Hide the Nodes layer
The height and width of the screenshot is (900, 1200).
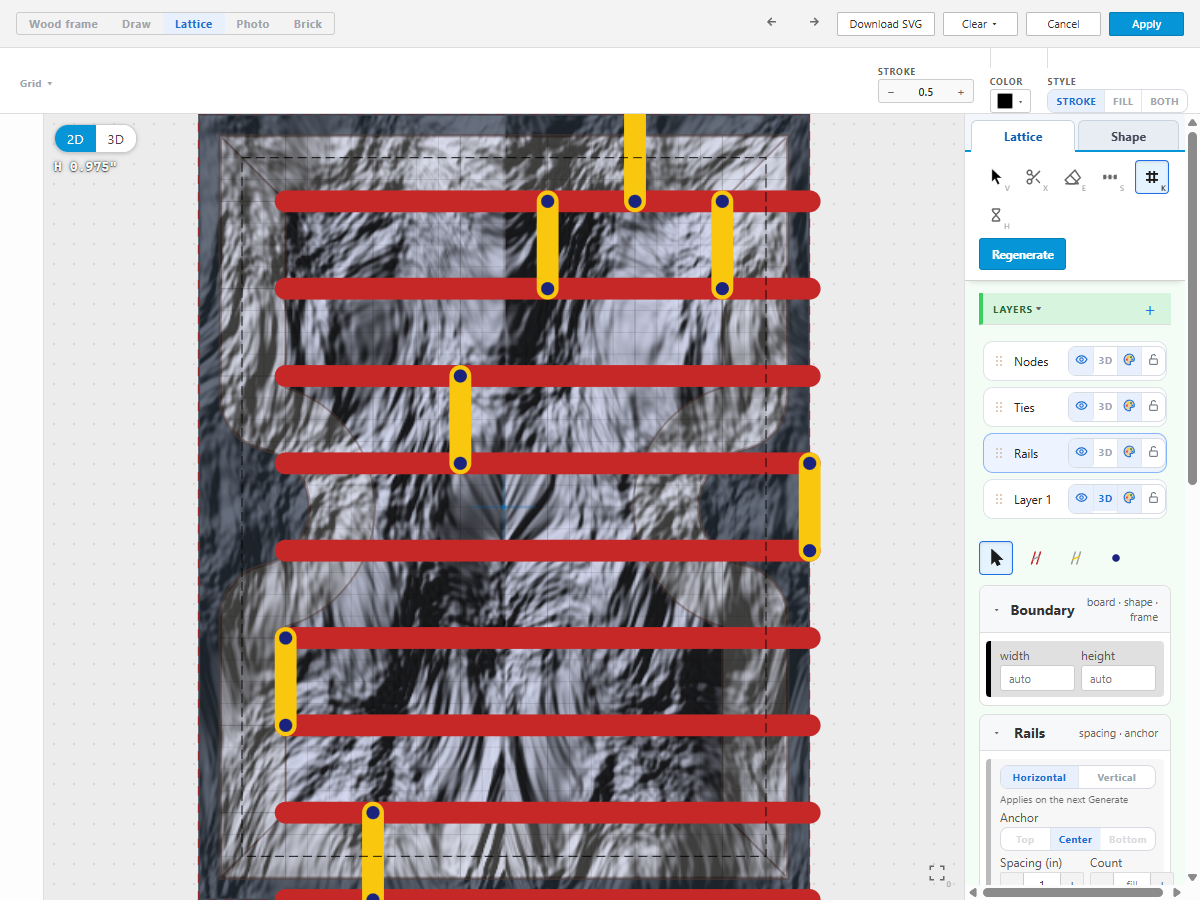pyautogui.click(x=1081, y=361)
